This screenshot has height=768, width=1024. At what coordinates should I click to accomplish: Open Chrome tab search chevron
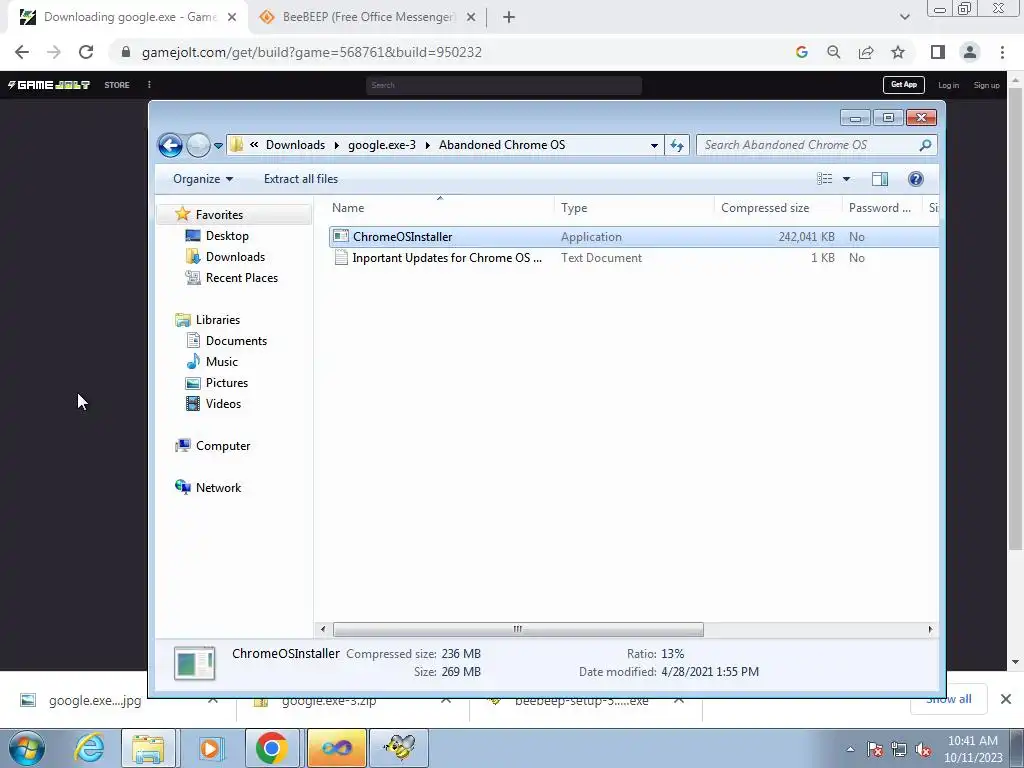pyautogui.click(x=904, y=18)
